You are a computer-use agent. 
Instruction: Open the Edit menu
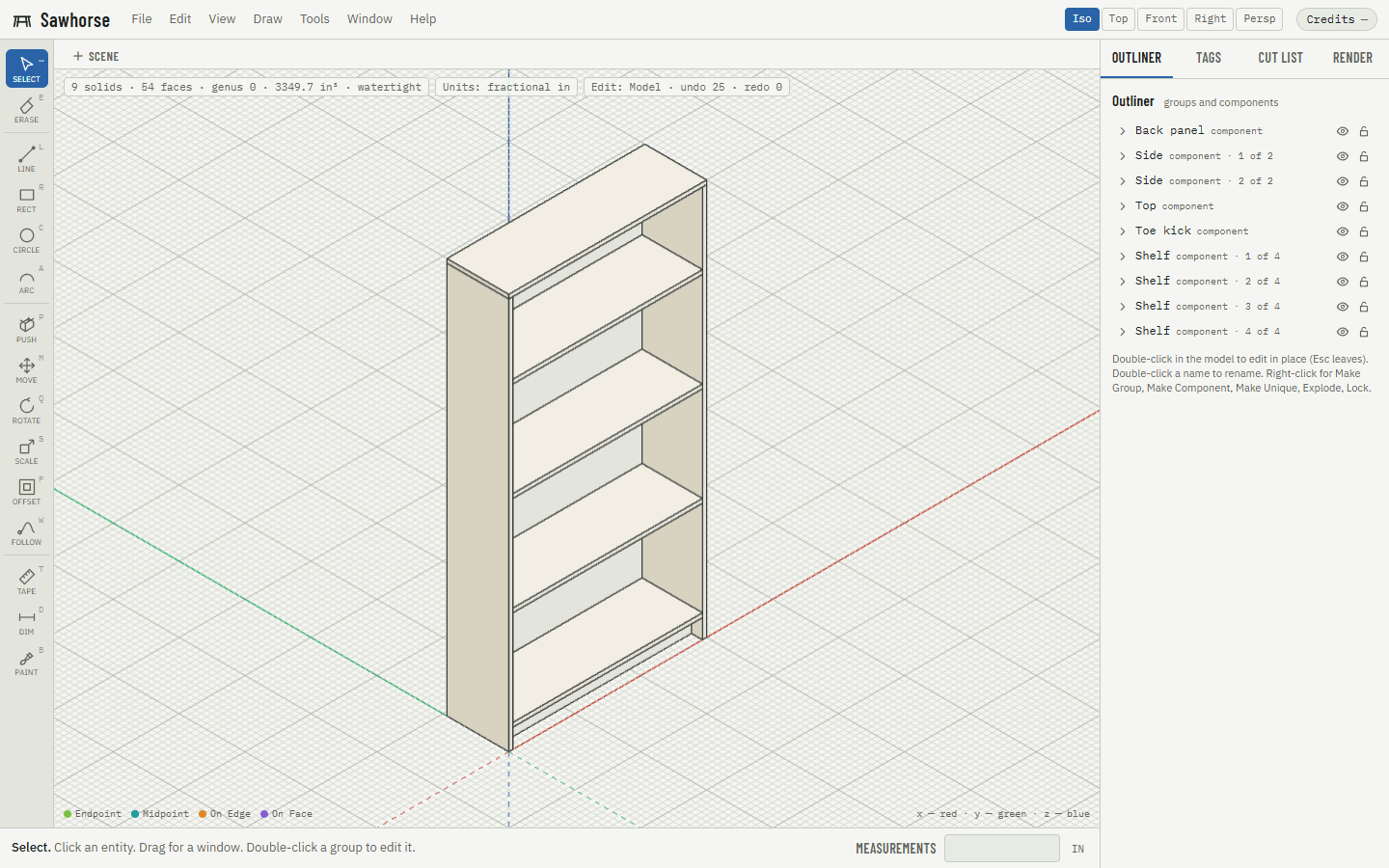(x=180, y=19)
